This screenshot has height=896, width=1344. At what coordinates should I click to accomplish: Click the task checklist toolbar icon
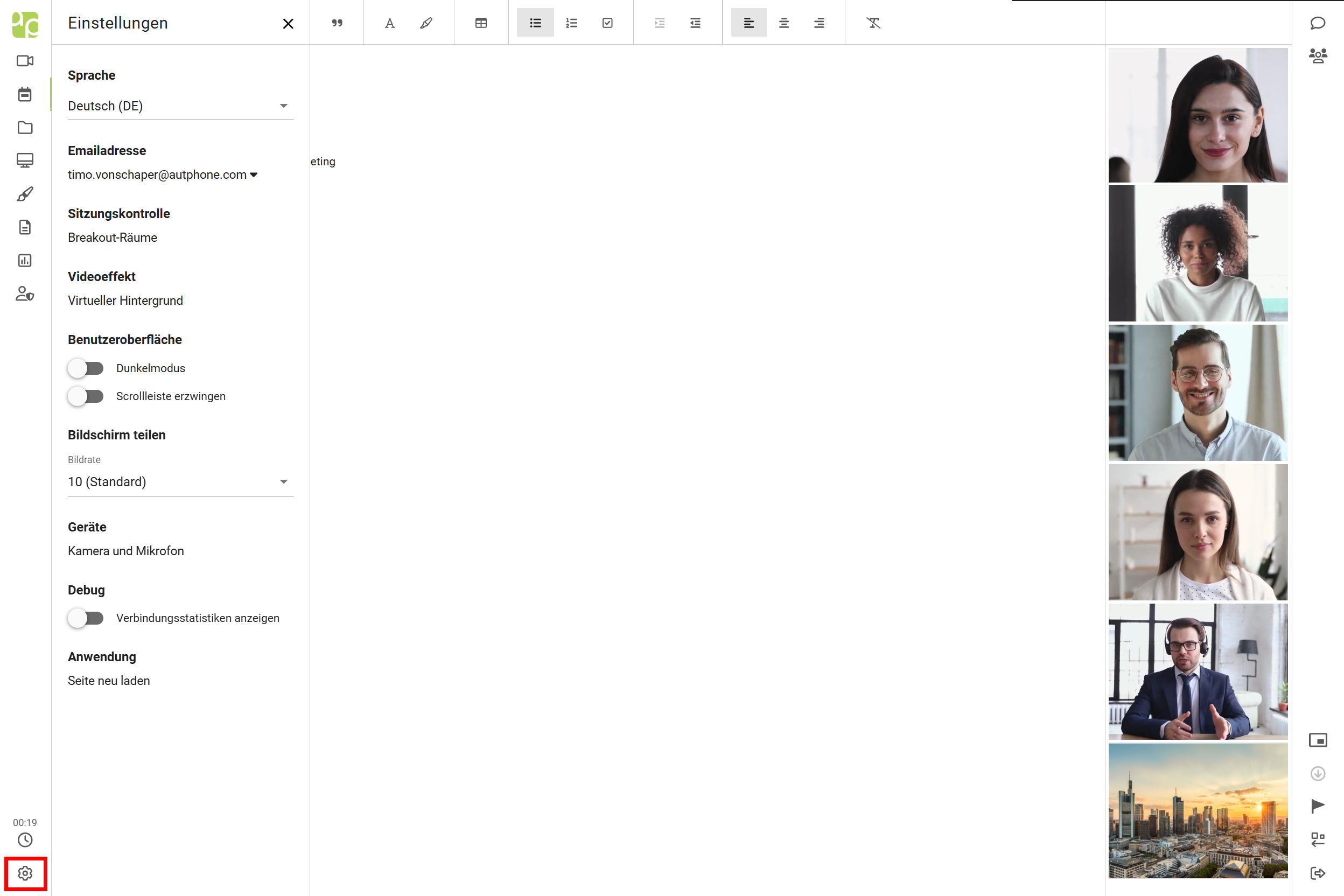(x=607, y=23)
